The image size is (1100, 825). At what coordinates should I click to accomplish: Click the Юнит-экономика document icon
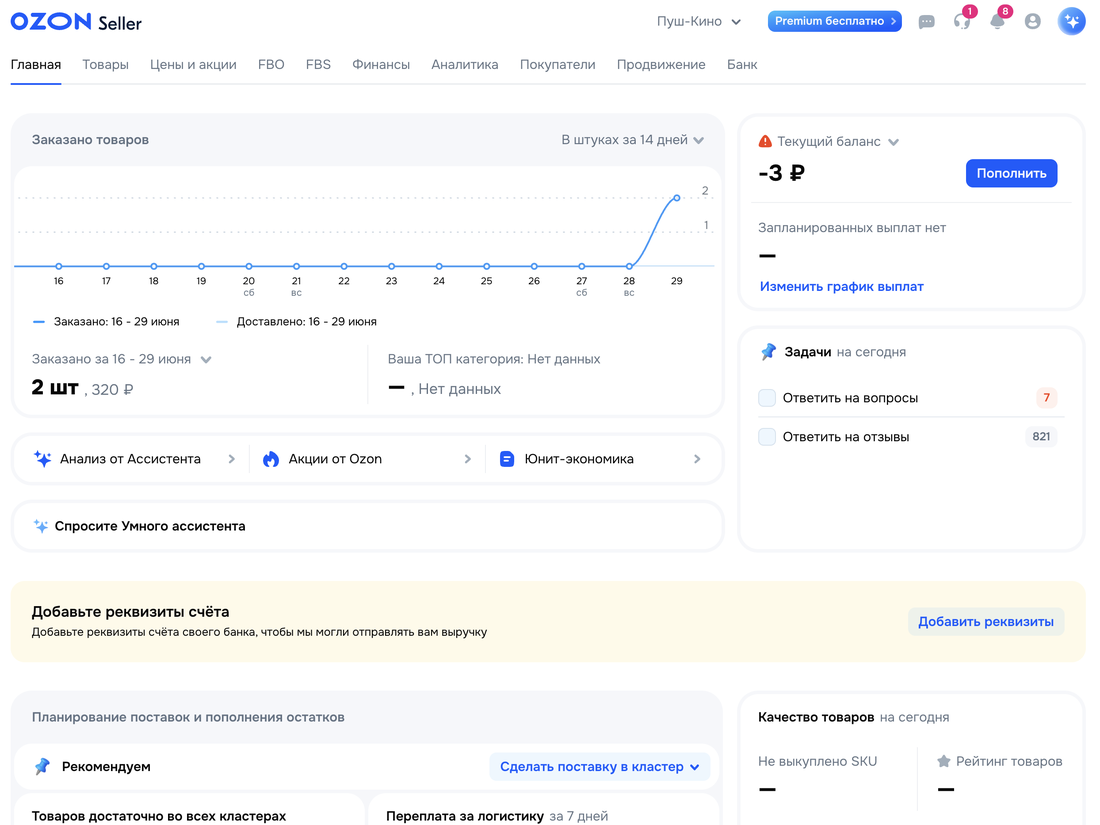507,459
